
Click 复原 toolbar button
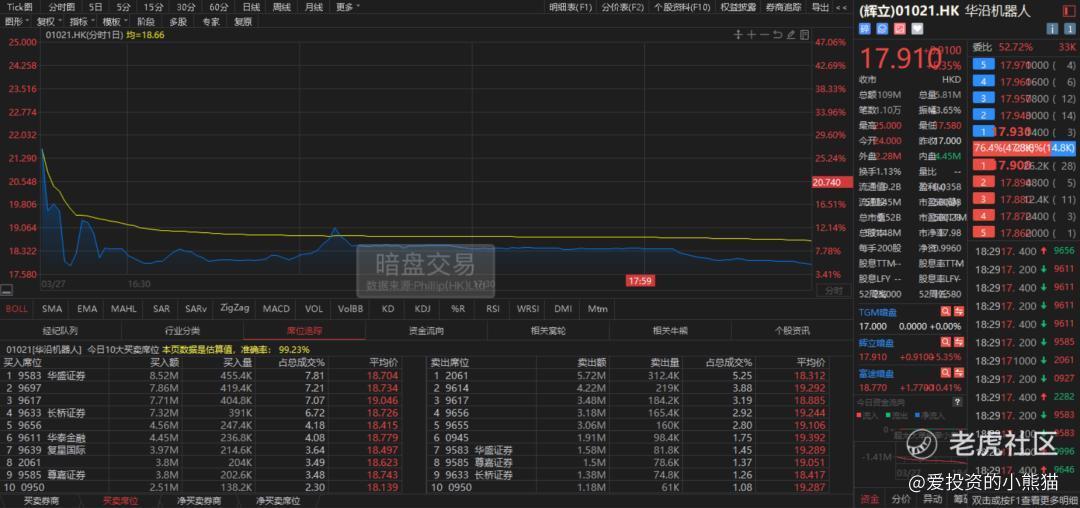242,21
